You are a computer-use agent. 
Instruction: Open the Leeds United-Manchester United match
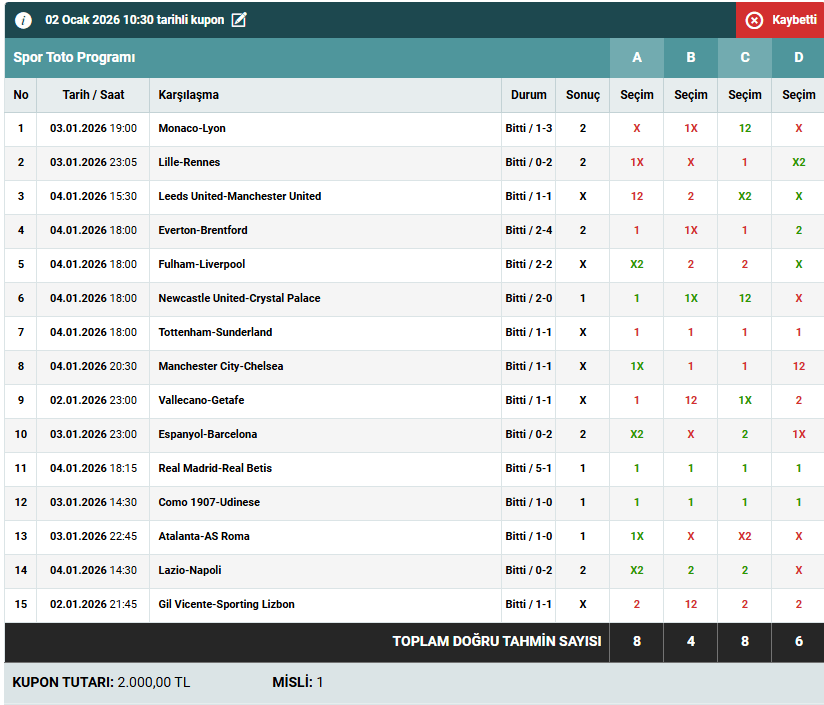click(240, 197)
